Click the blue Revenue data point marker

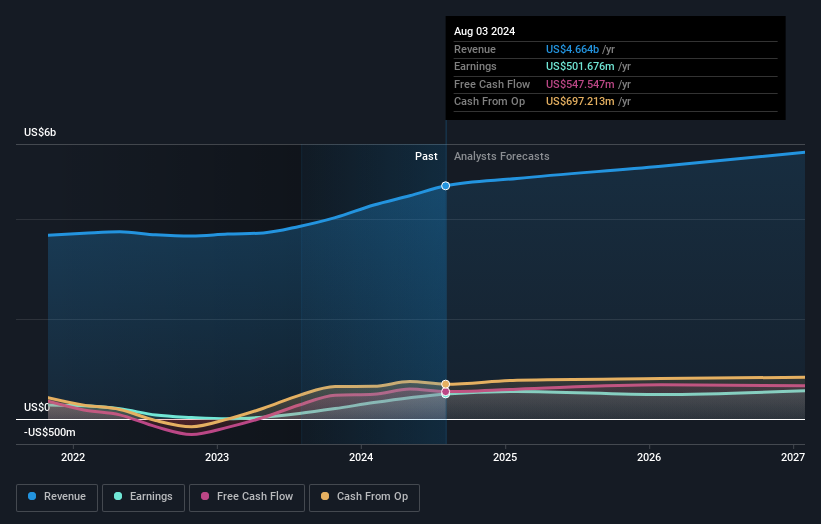[x=446, y=186]
